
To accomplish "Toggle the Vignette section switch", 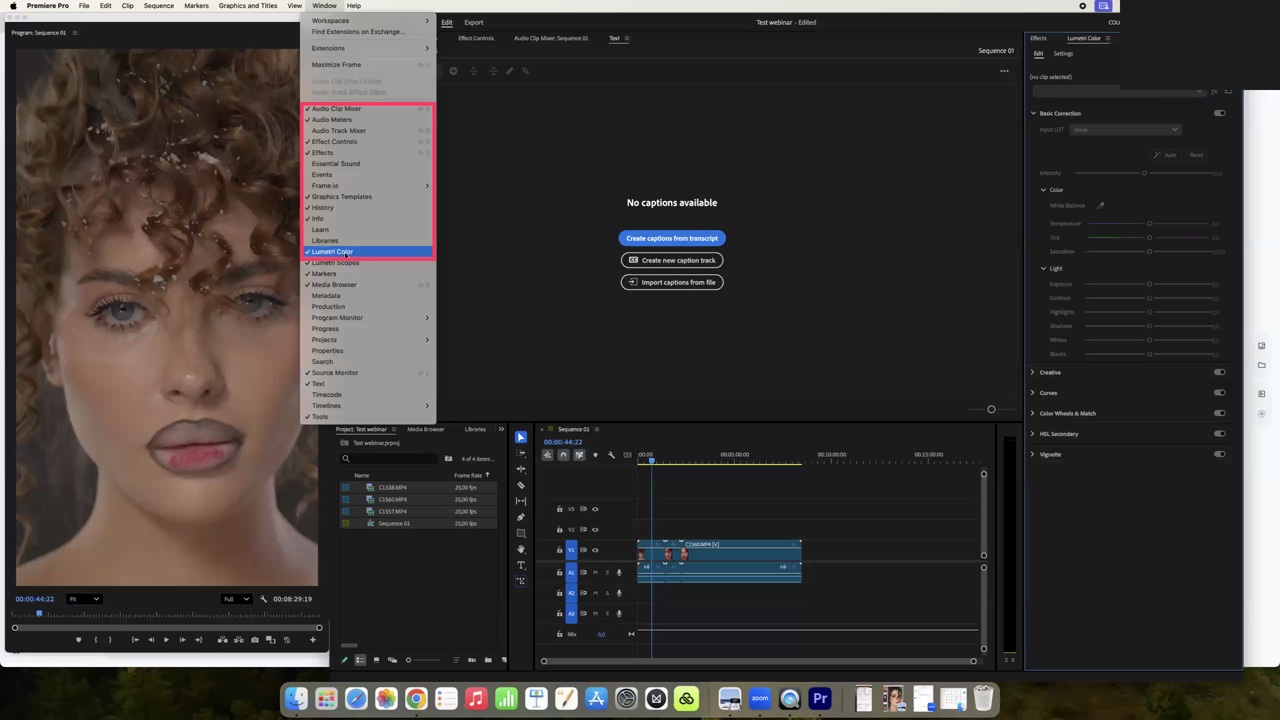I will pos(1219,454).
